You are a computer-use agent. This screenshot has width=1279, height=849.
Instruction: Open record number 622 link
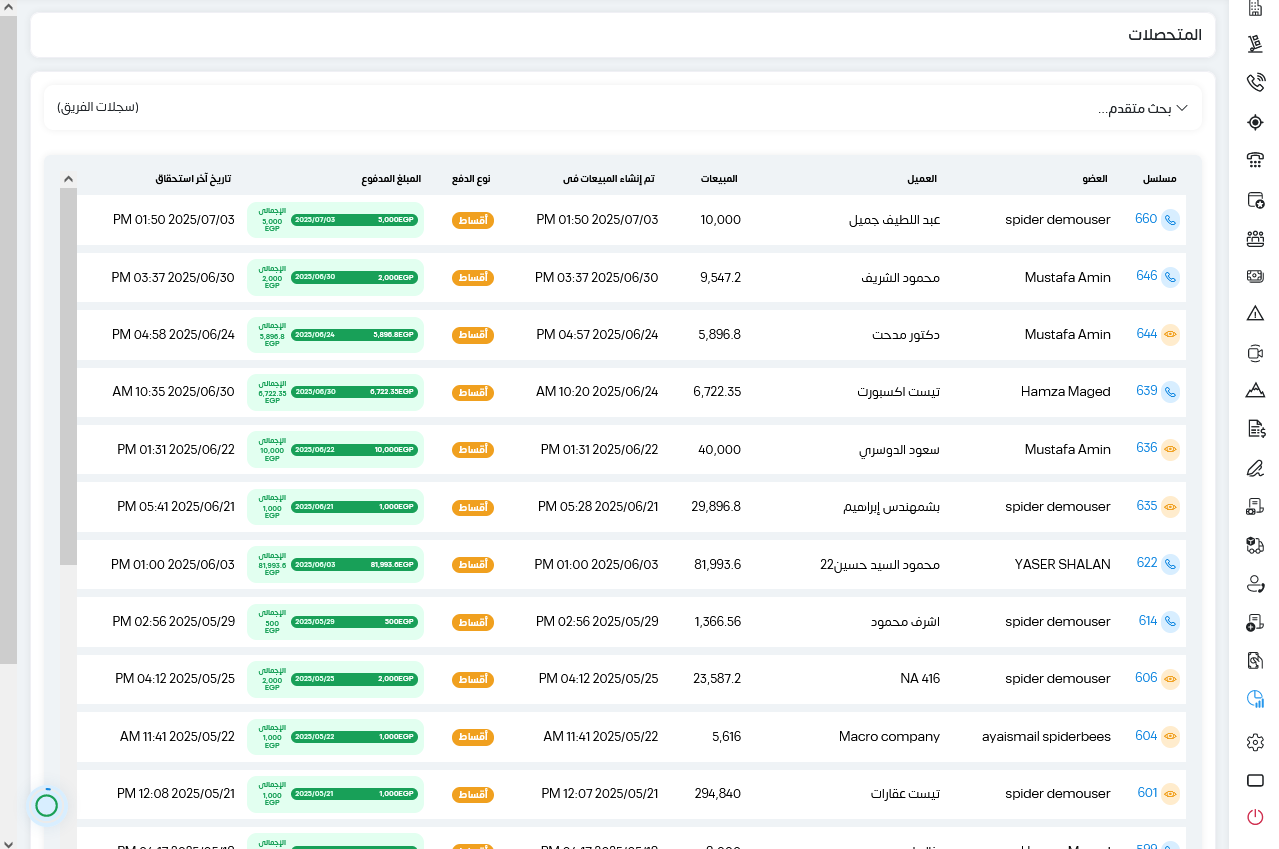coord(1147,563)
